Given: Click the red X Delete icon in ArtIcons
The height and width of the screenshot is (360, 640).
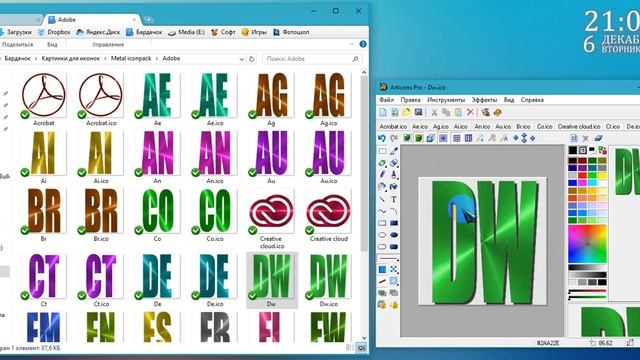Looking at the screenshot, I should pos(470,112).
